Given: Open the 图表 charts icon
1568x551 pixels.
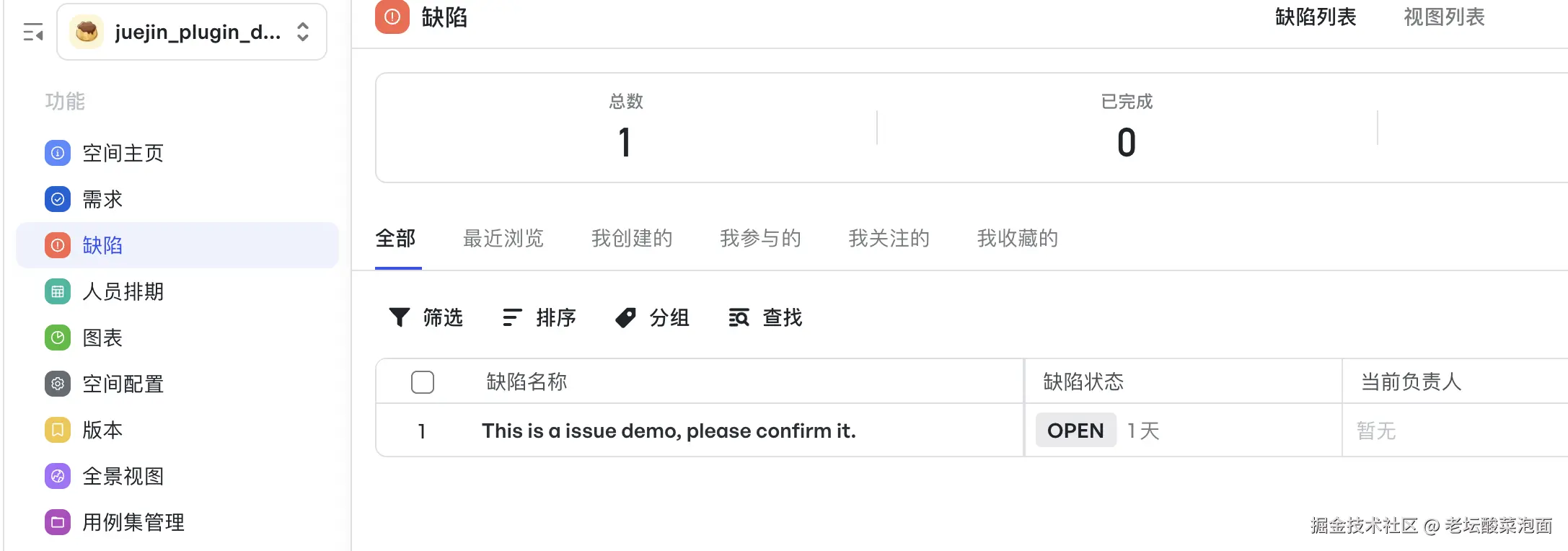Looking at the screenshot, I should coord(58,338).
